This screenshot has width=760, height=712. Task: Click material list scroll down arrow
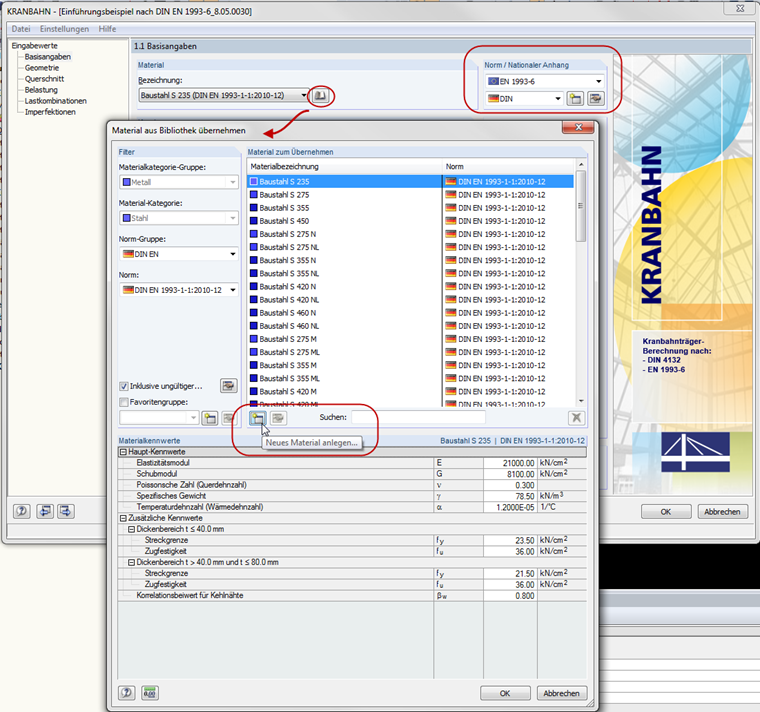click(x=581, y=402)
